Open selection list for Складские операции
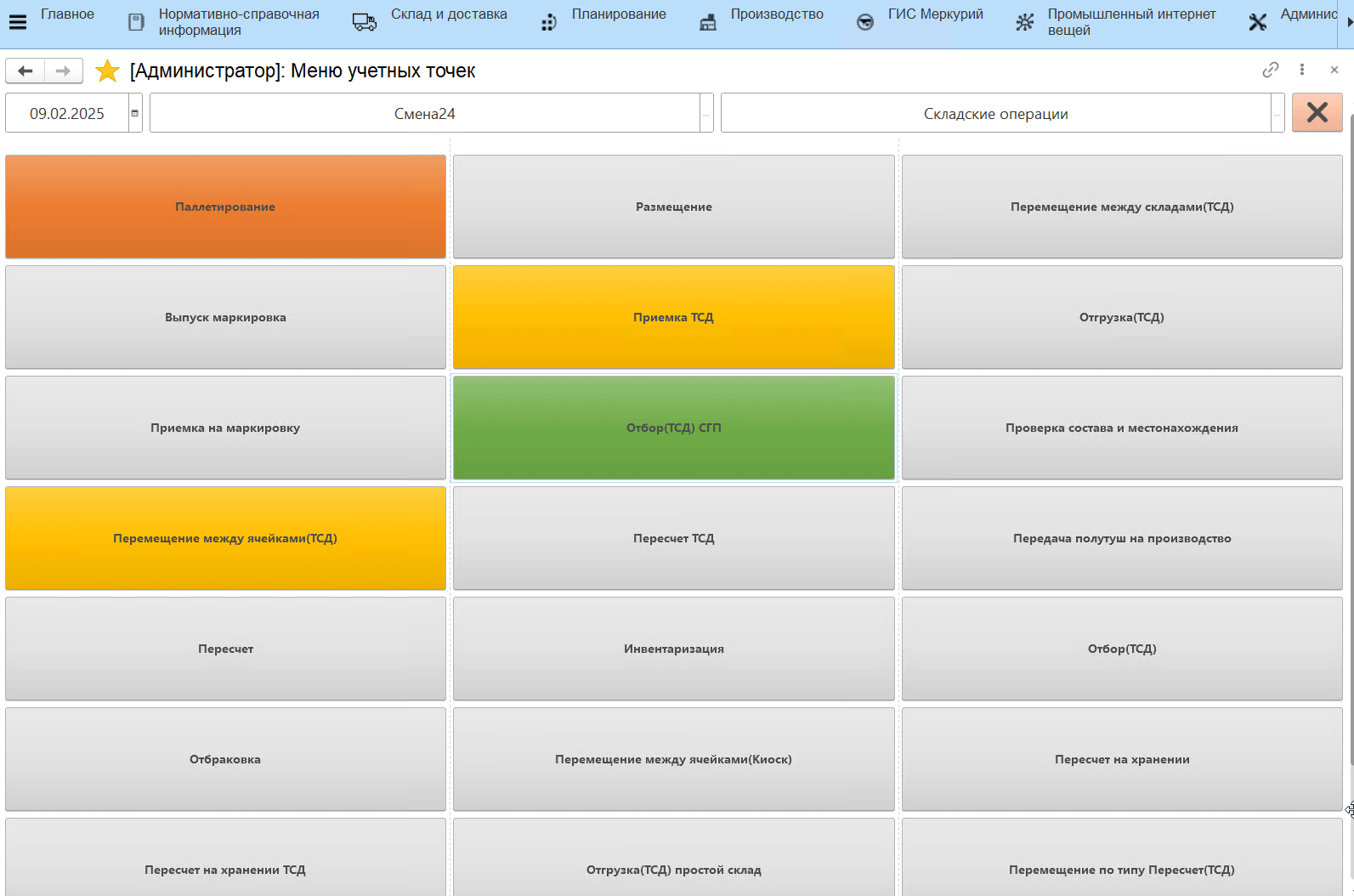 coord(1277,114)
